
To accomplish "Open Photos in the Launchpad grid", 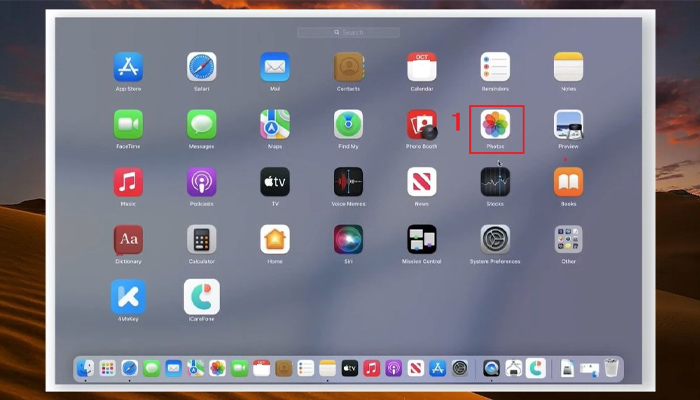I will 495,125.
